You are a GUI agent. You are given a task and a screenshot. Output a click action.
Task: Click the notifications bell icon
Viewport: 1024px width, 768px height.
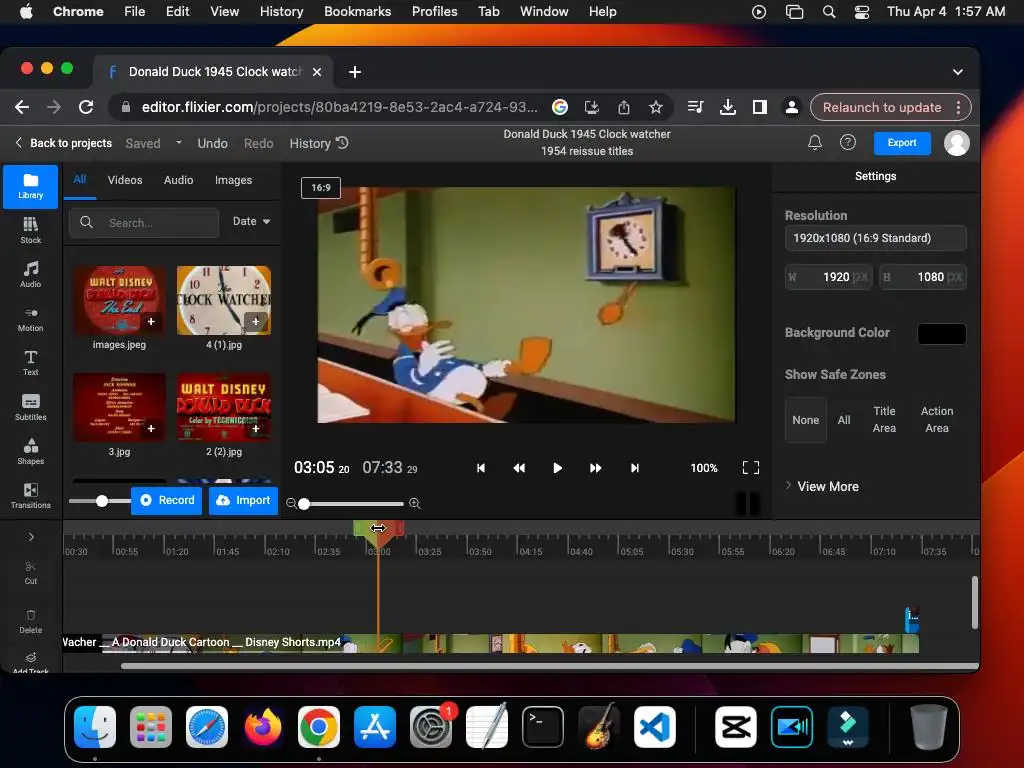point(814,142)
